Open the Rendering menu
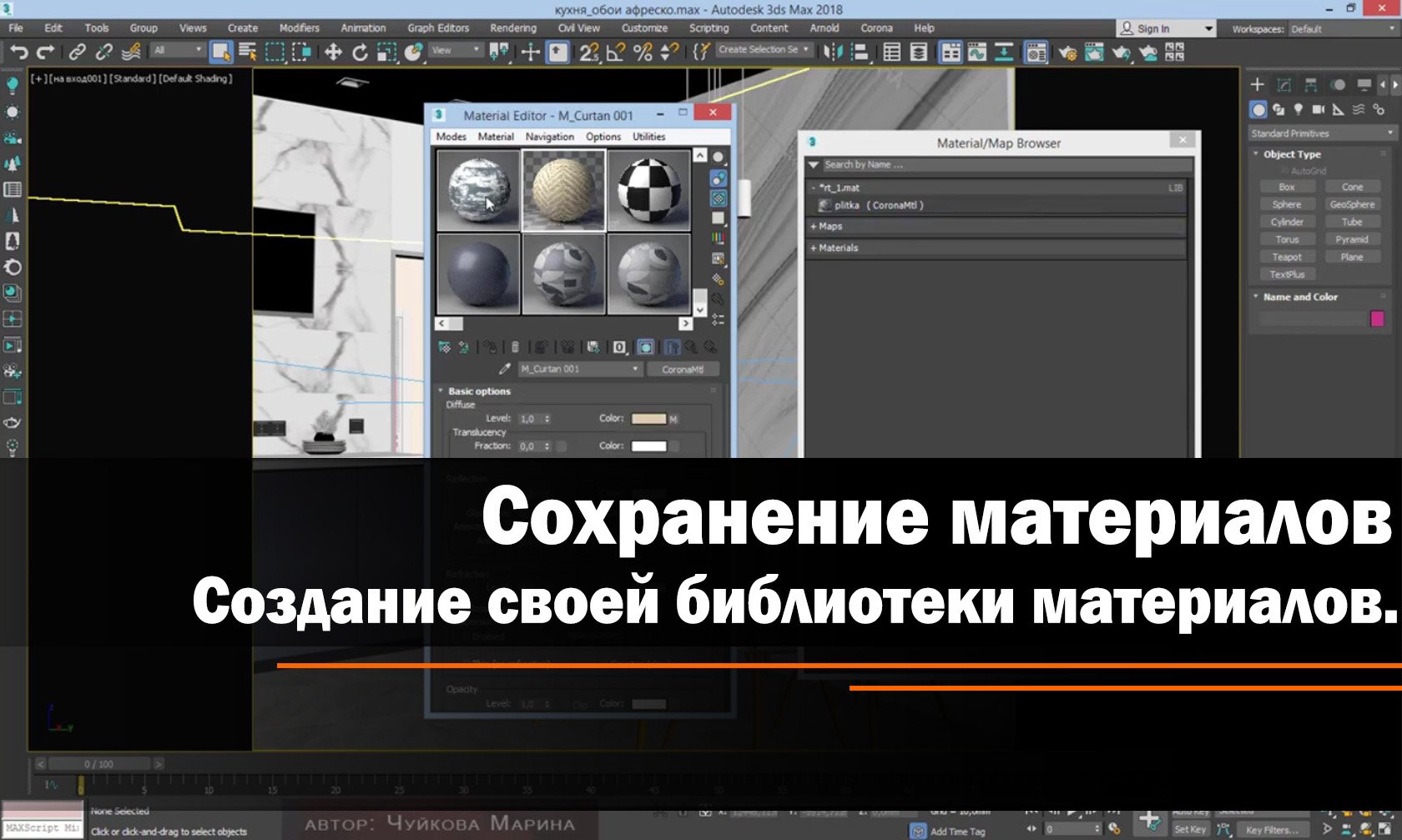The width and height of the screenshot is (1402, 840). (x=512, y=28)
